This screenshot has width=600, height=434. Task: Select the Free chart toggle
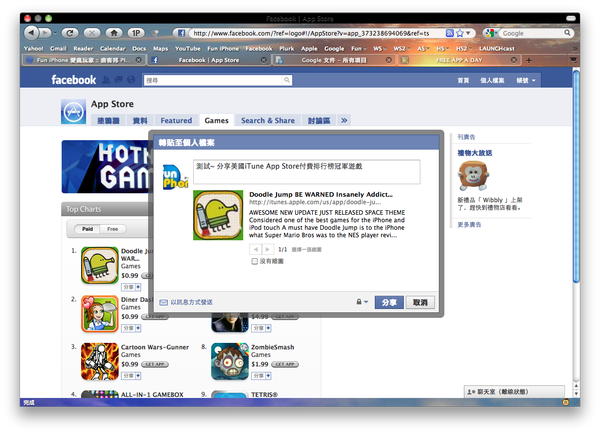(112, 229)
